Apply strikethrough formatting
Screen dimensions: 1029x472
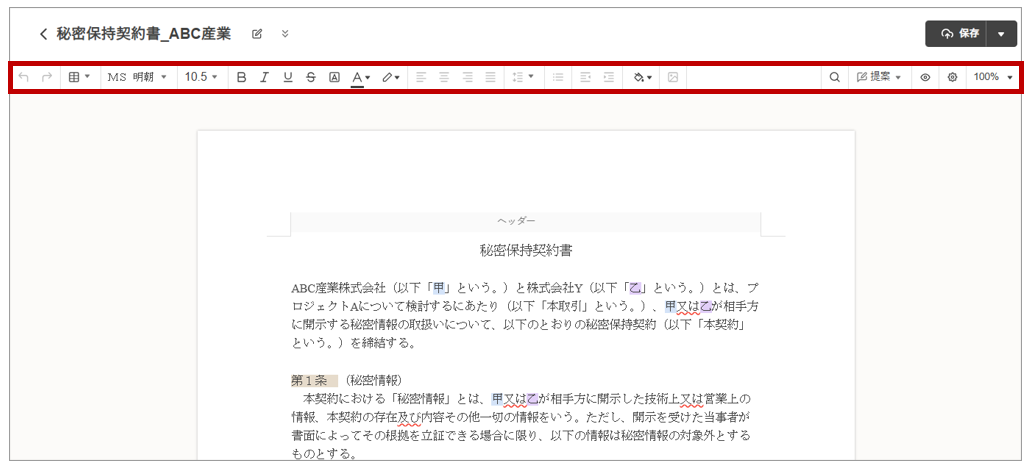click(x=311, y=77)
